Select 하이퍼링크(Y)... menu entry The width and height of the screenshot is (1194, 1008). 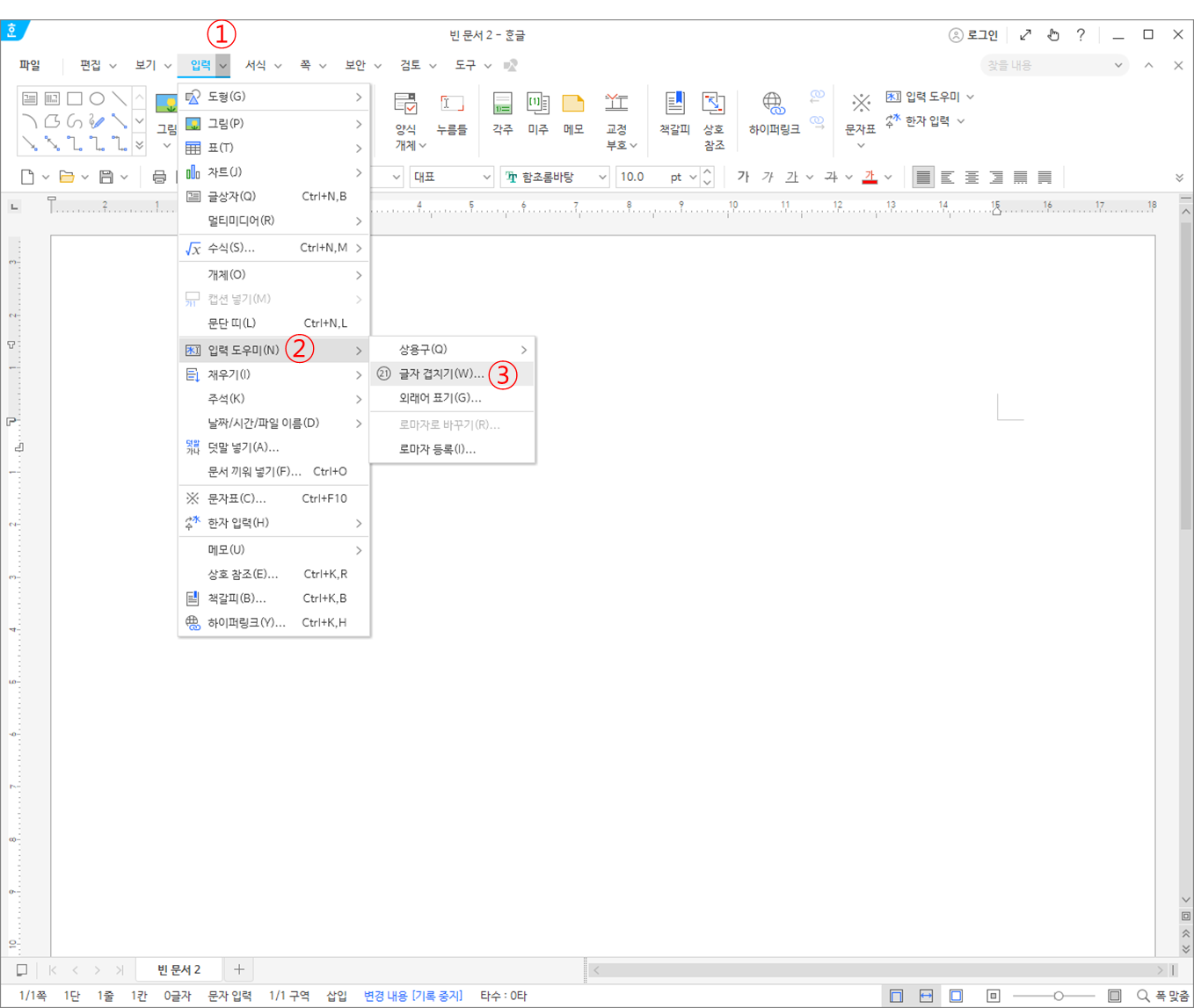click(273, 622)
